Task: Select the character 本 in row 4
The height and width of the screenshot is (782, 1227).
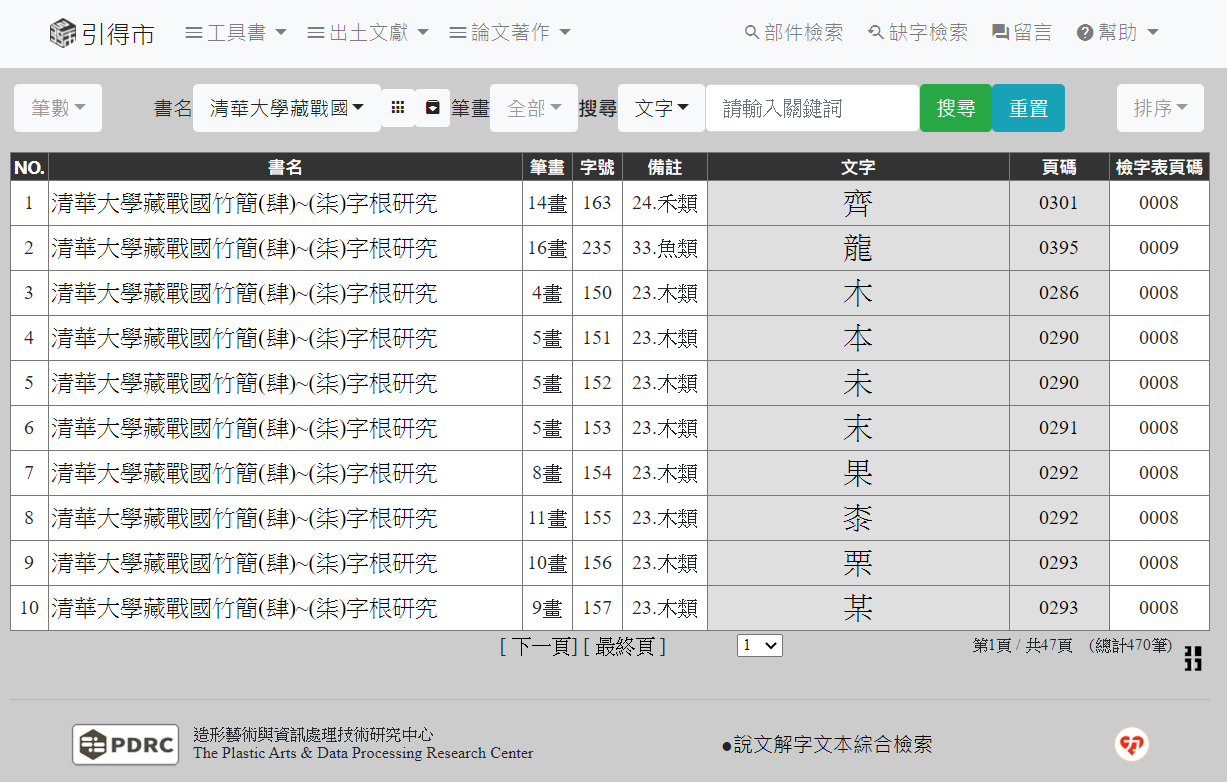Action: [858, 339]
